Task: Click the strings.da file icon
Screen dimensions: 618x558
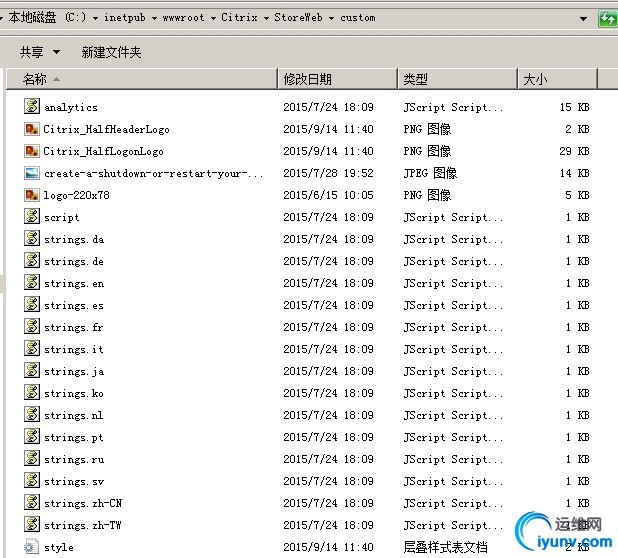Action: coord(32,238)
